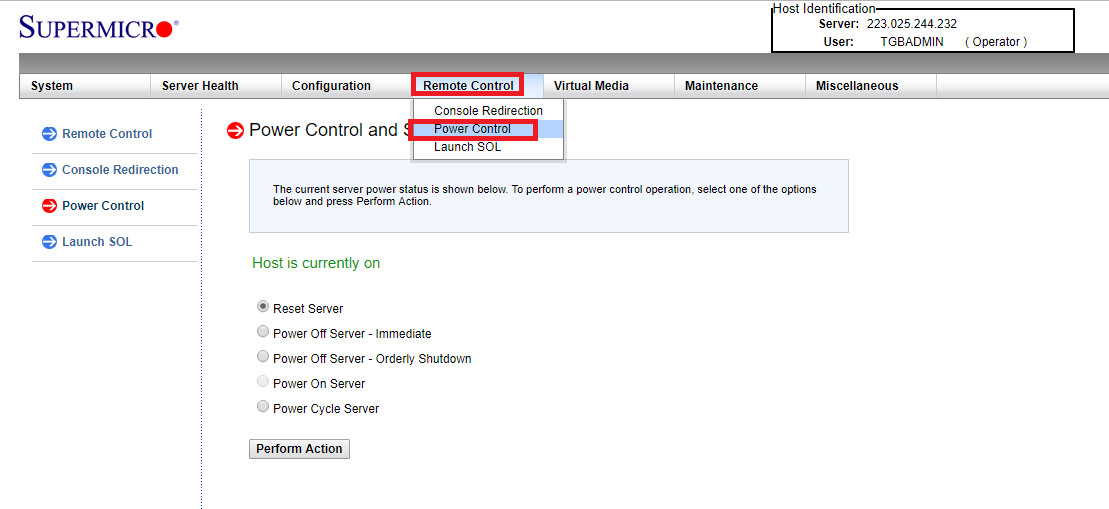Viewport: 1109px width, 509px height.
Task: Select the Power On Server radio button
Action: (x=263, y=382)
